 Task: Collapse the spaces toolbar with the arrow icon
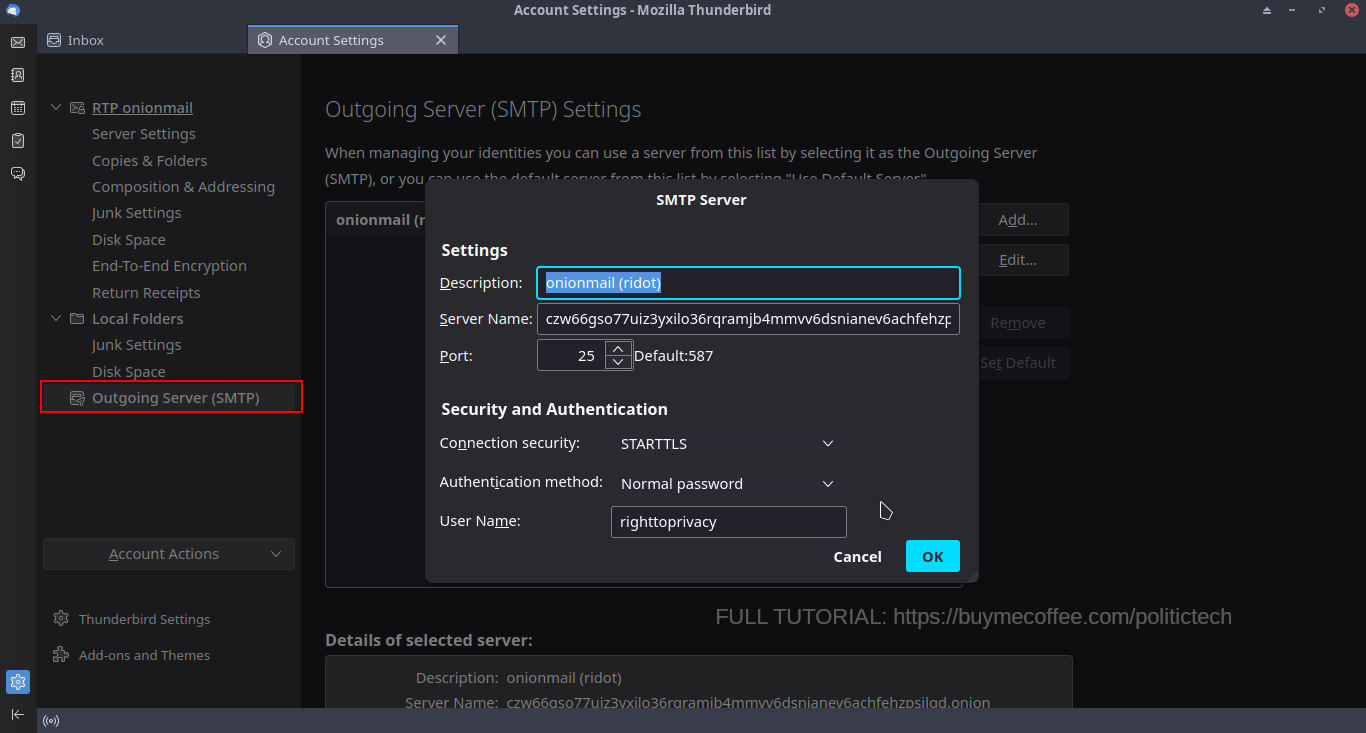(x=18, y=714)
